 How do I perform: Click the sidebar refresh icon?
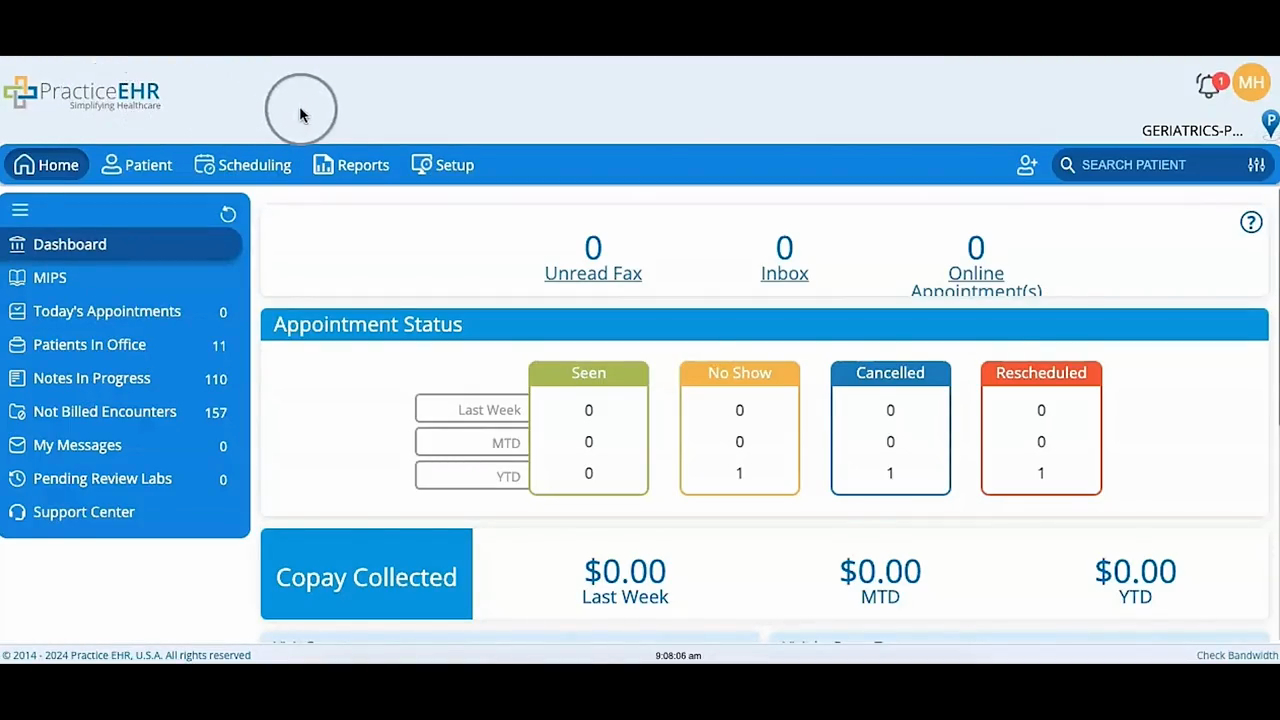point(228,214)
